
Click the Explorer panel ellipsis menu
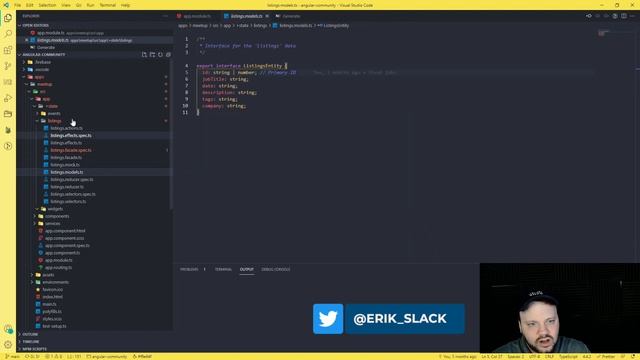tap(165, 16)
